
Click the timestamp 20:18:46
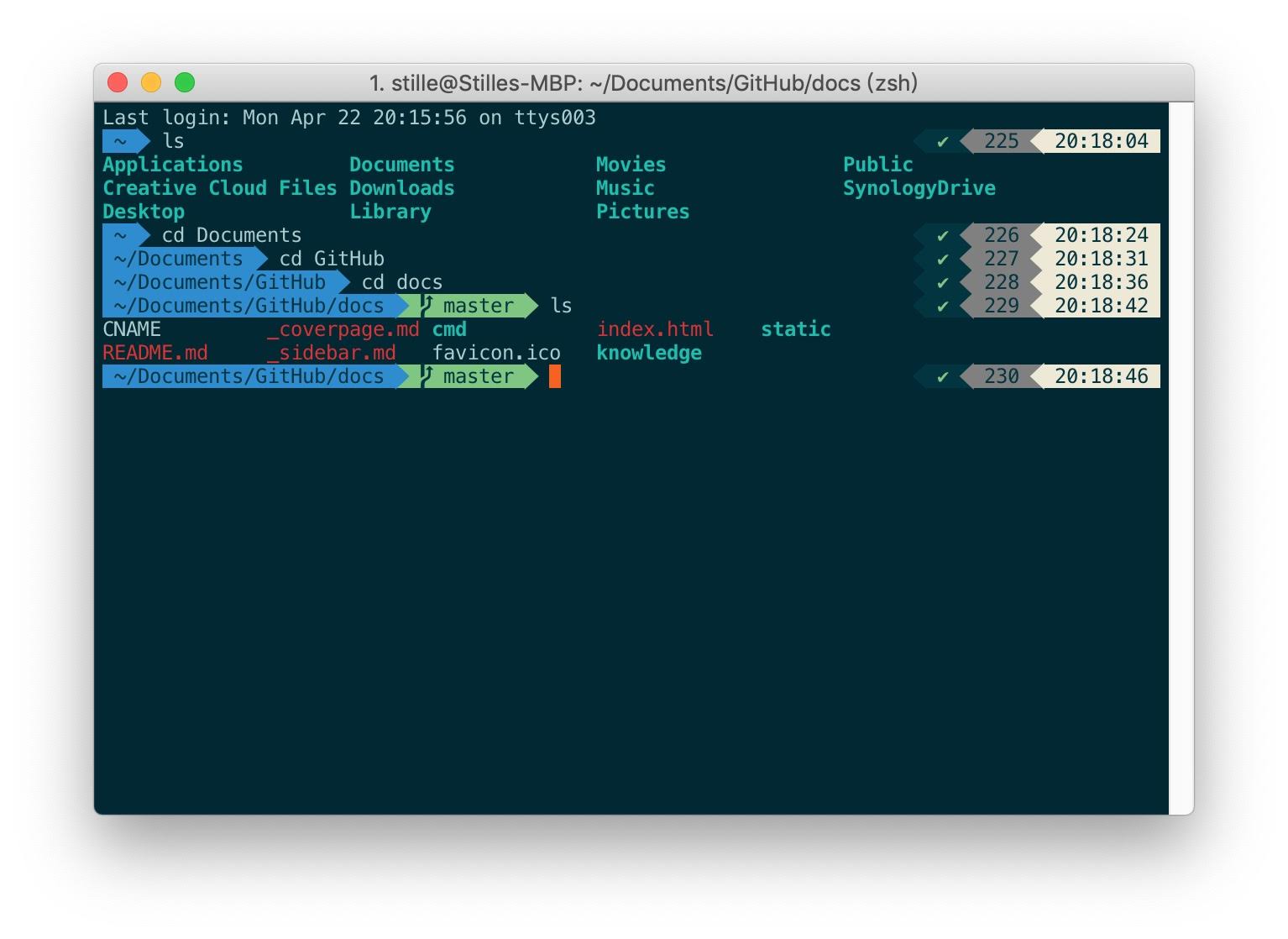[x=1102, y=376]
